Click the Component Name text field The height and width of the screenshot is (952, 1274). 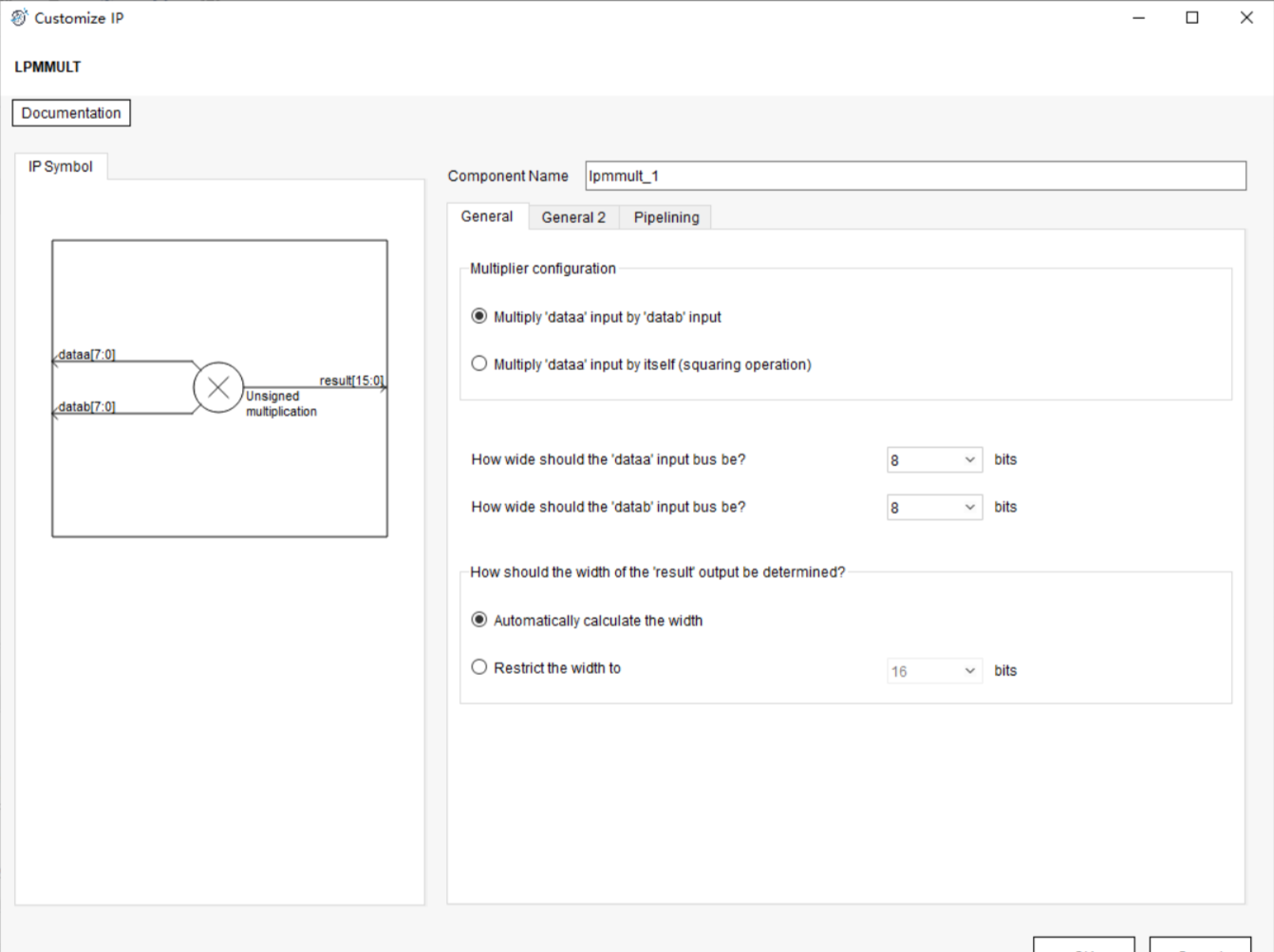click(x=914, y=176)
